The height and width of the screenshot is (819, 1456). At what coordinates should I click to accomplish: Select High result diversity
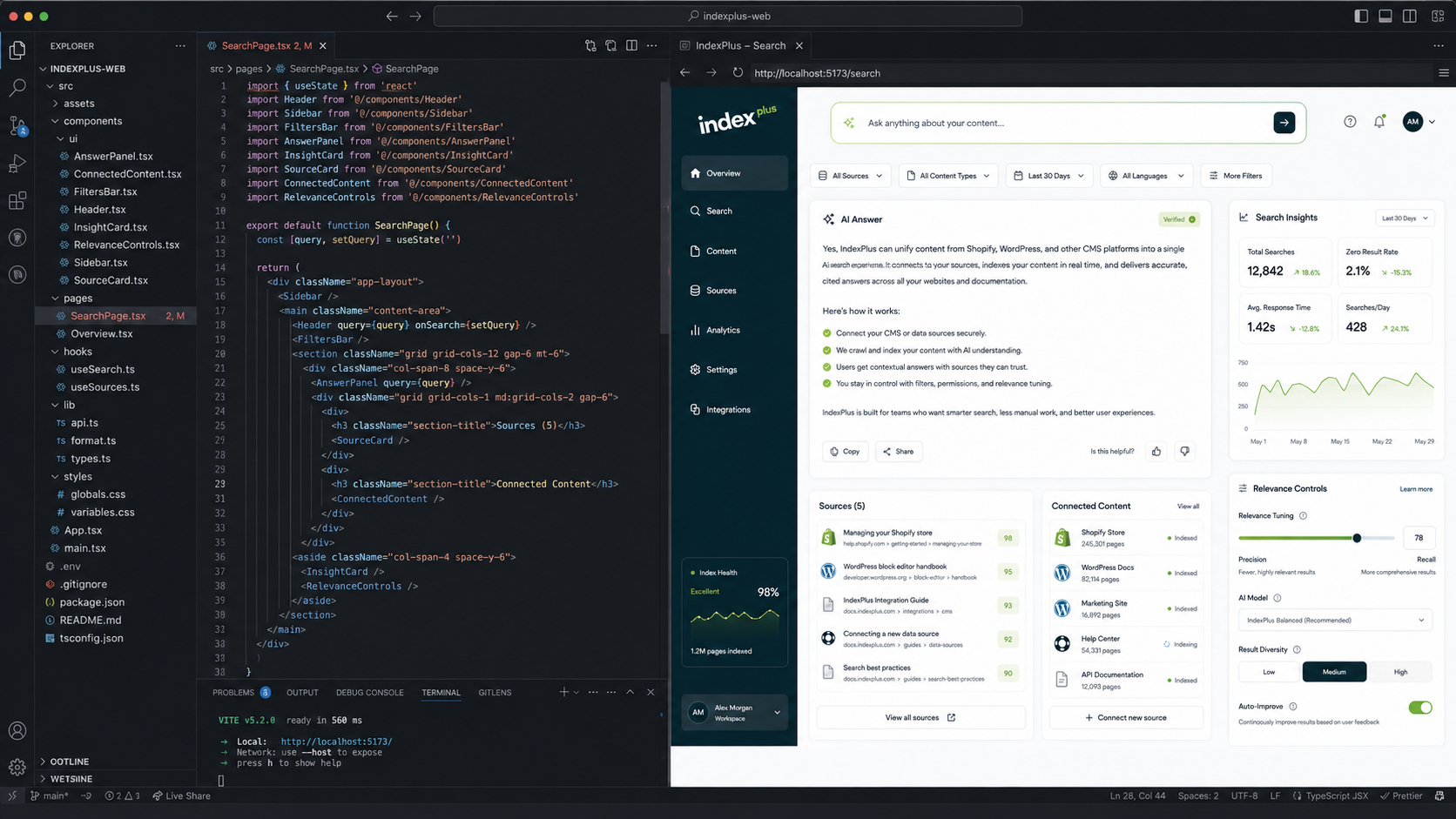tap(1400, 672)
